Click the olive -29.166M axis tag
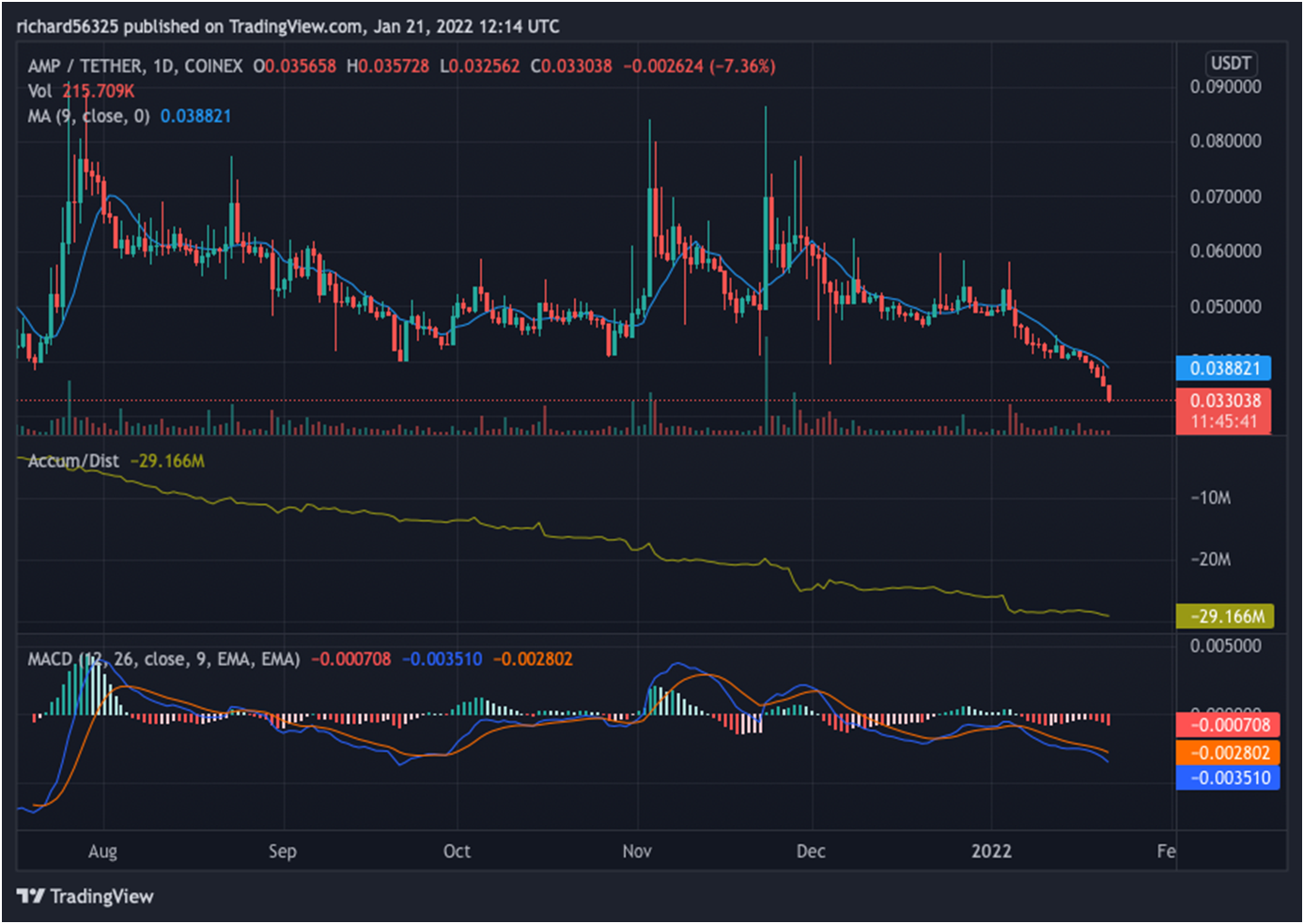The image size is (1304, 924). (1225, 616)
